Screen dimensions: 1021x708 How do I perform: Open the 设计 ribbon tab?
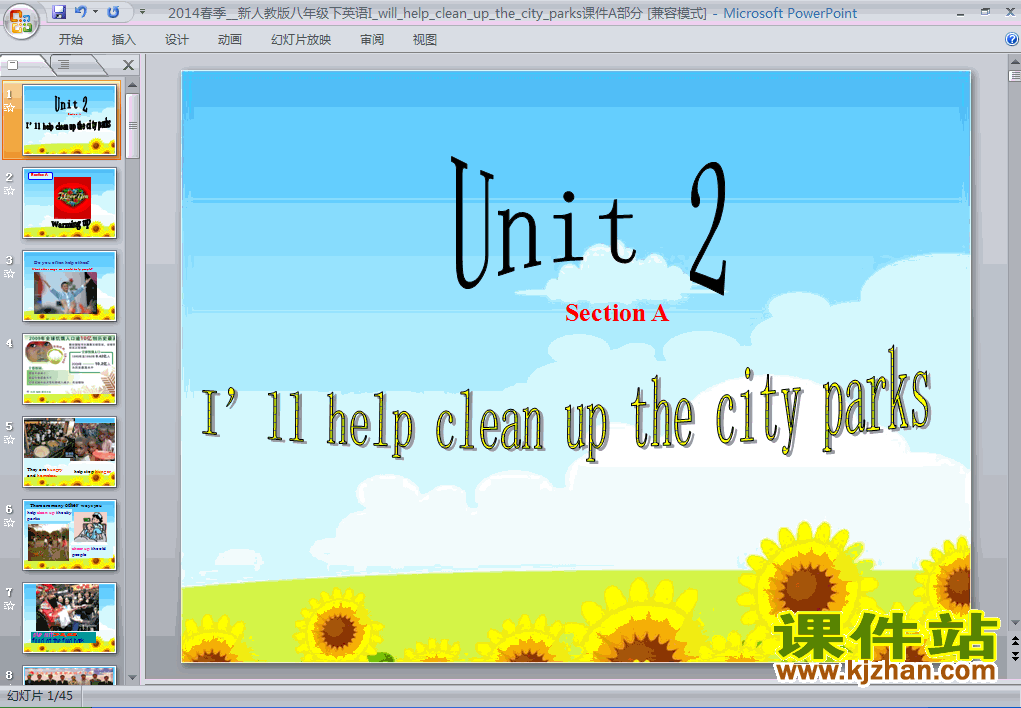[x=176, y=40]
